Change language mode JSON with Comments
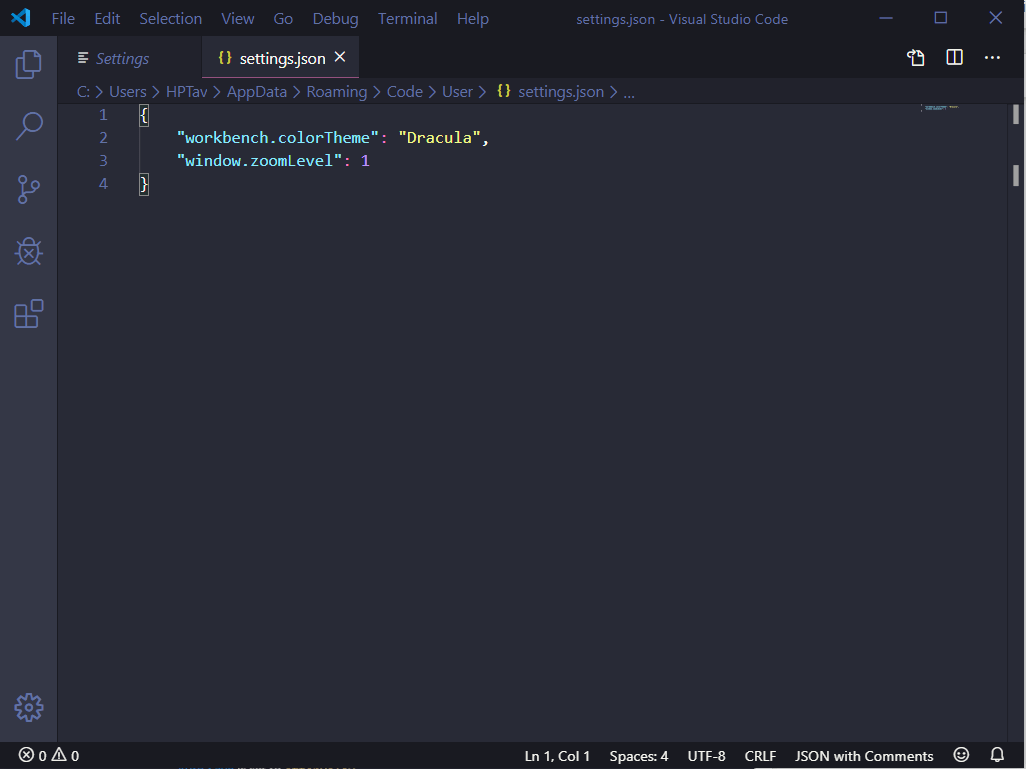The width and height of the screenshot is (1026, 769). point(864,756)
